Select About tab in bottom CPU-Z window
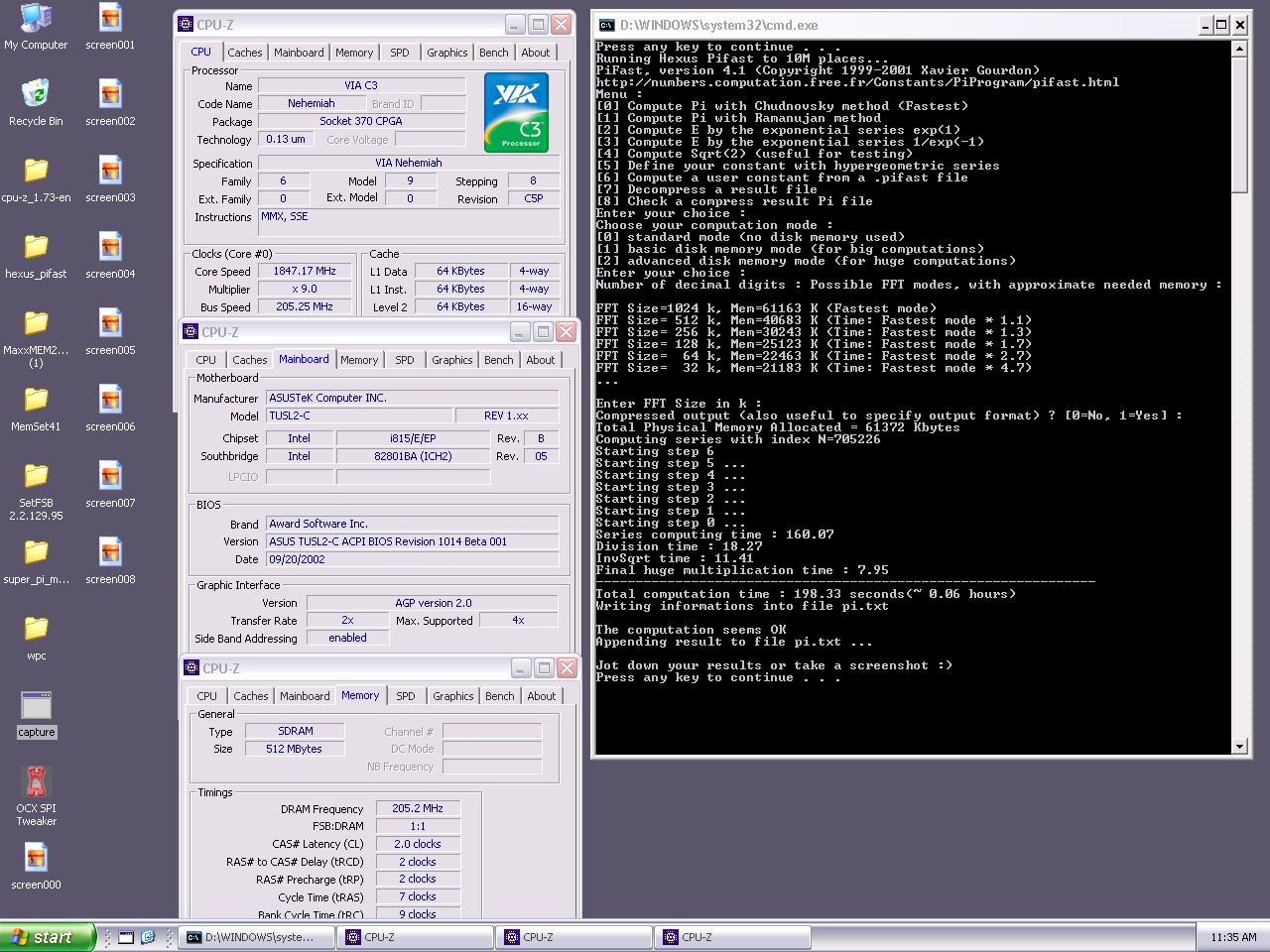Image resolution: width=1270 pixels, height=952 pixels. [x=542, y=696]
